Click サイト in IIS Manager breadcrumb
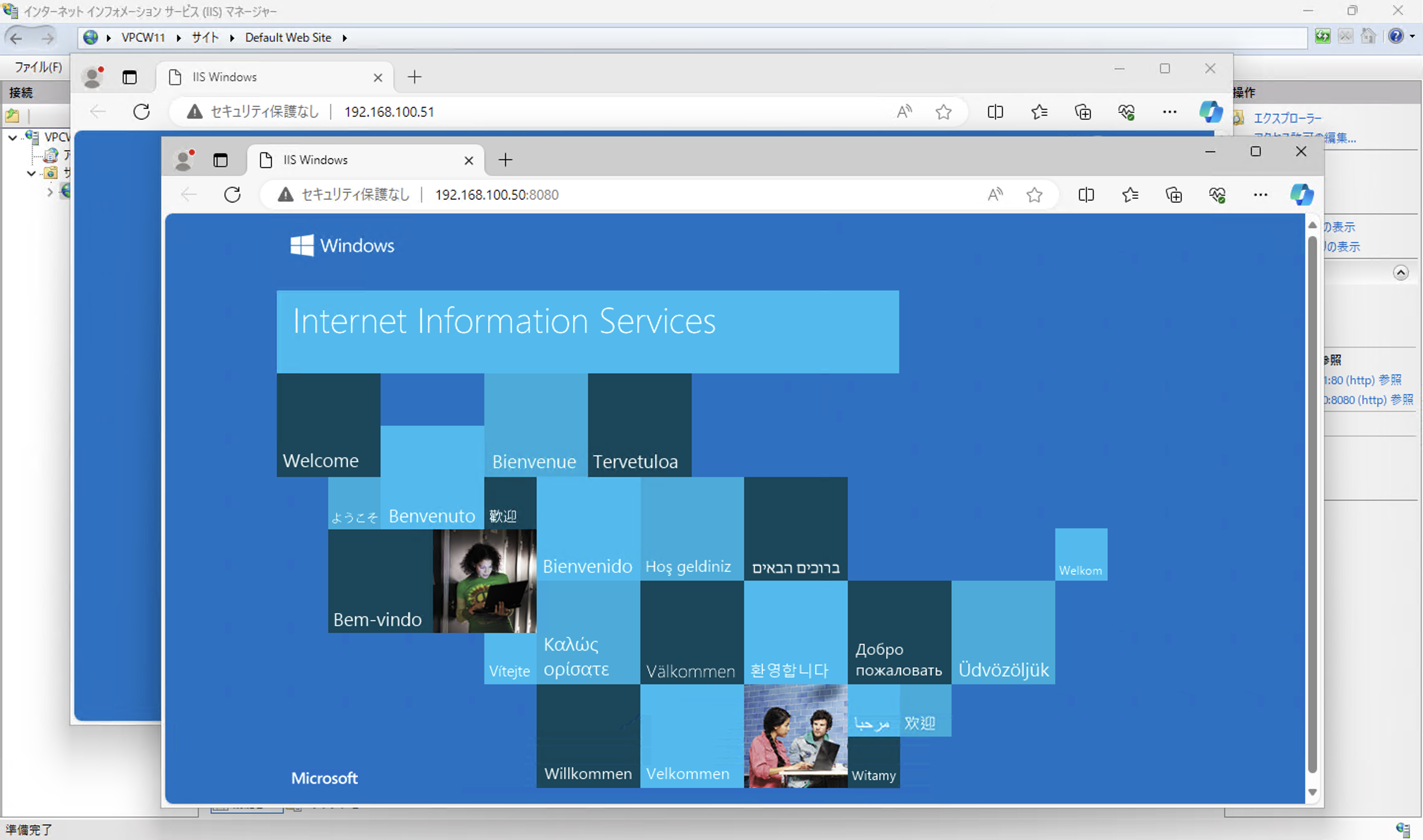The width and height of the screenshot is (1423, 840). (205, 38)
